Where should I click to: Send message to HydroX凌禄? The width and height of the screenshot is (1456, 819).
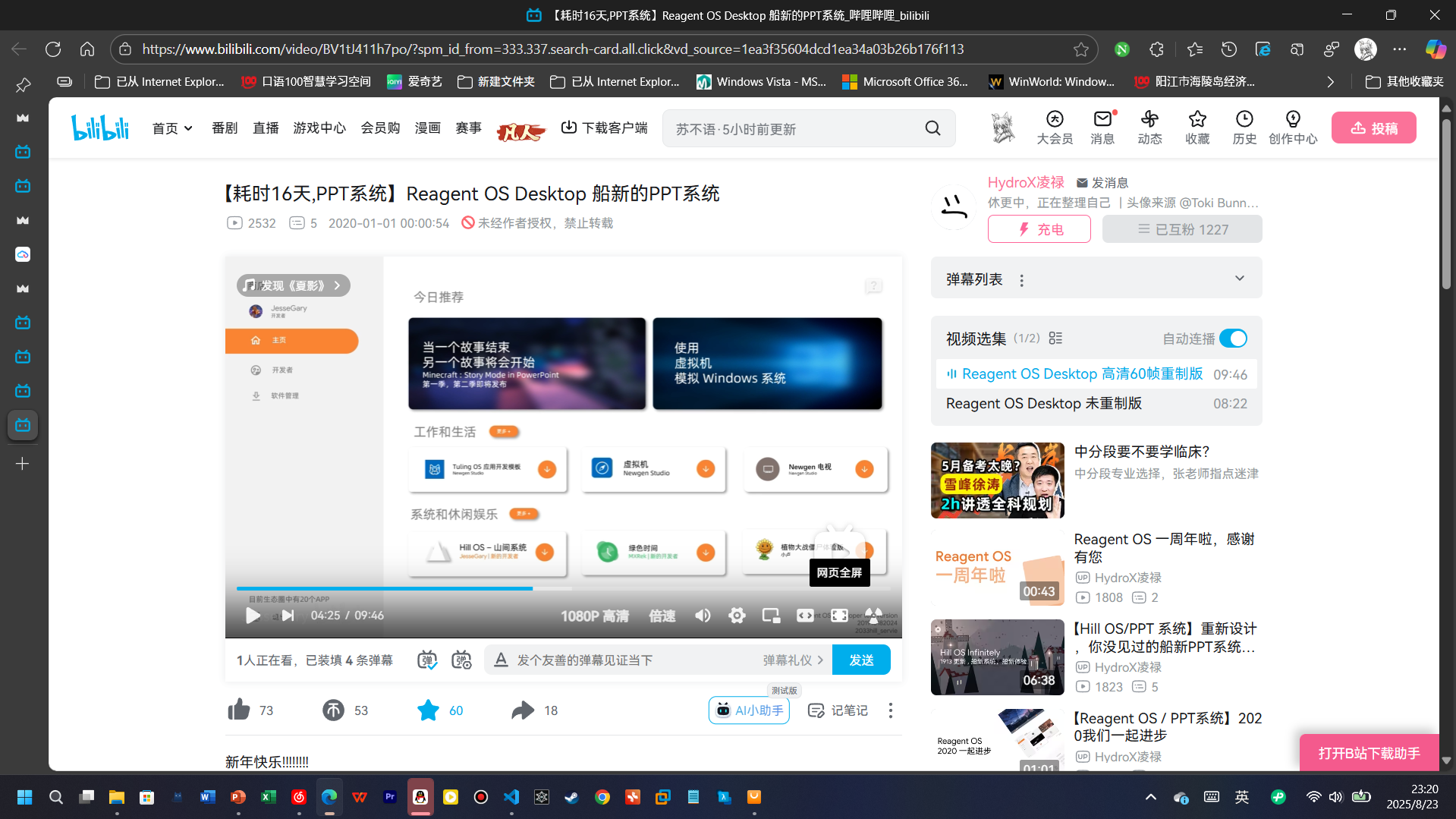coord(1102,183)
